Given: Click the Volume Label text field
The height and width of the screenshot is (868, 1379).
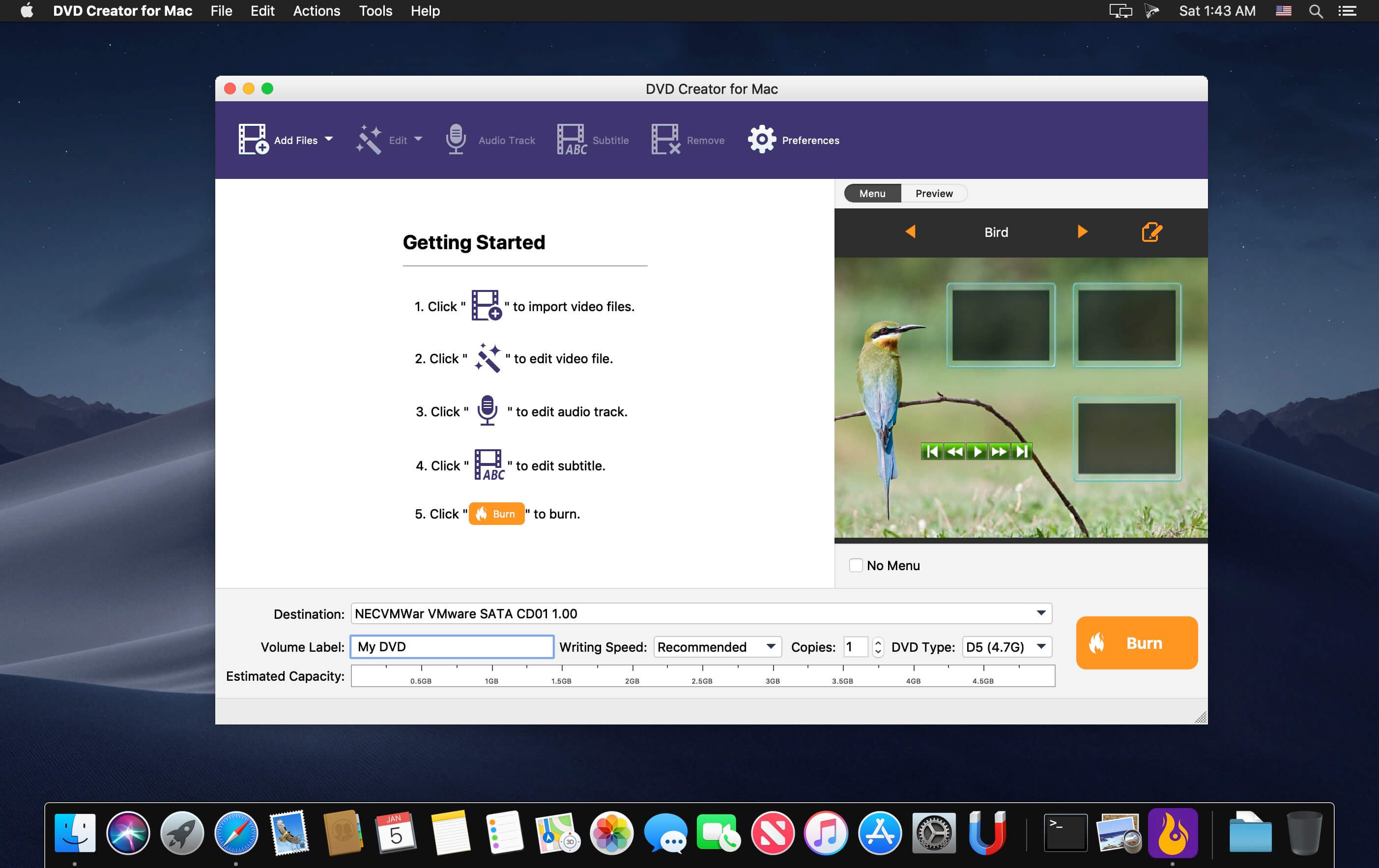Looking at the screenshot, I should pos(452,646).
